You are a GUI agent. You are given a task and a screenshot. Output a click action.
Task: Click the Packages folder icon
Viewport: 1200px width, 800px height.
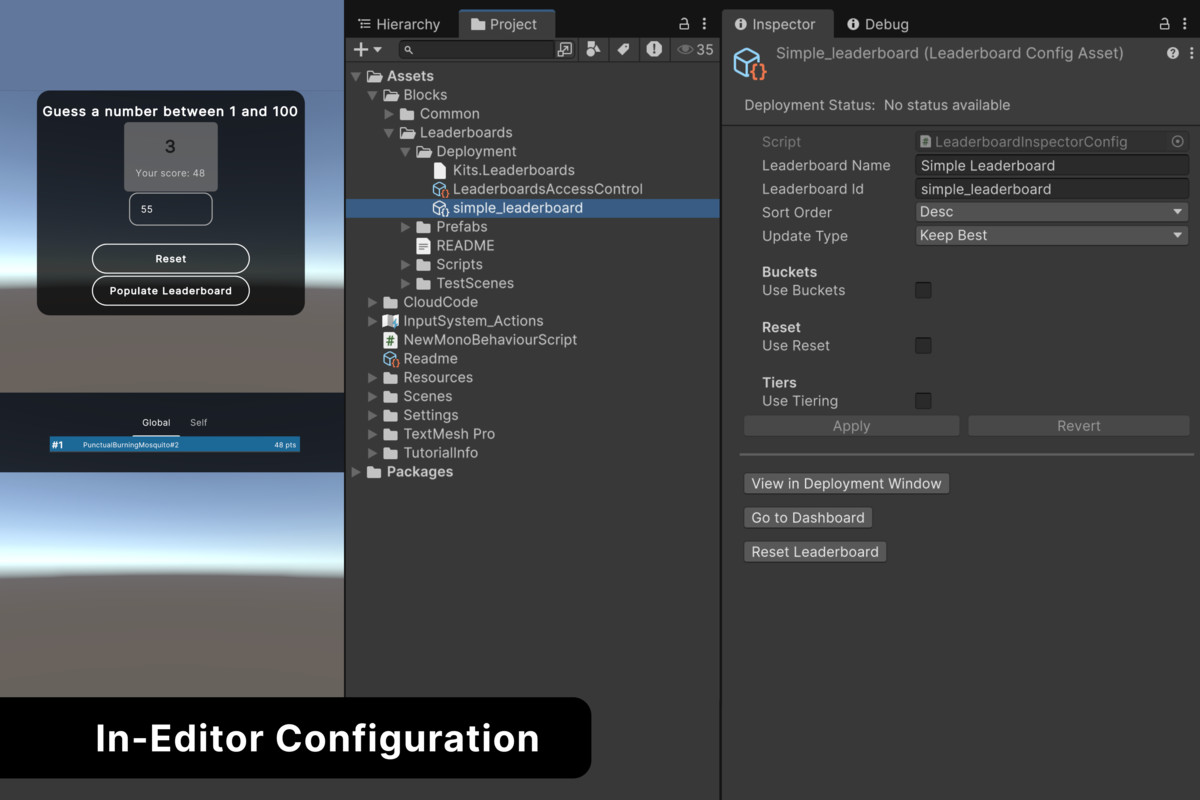pyautogui.click(x=374, y=472)
